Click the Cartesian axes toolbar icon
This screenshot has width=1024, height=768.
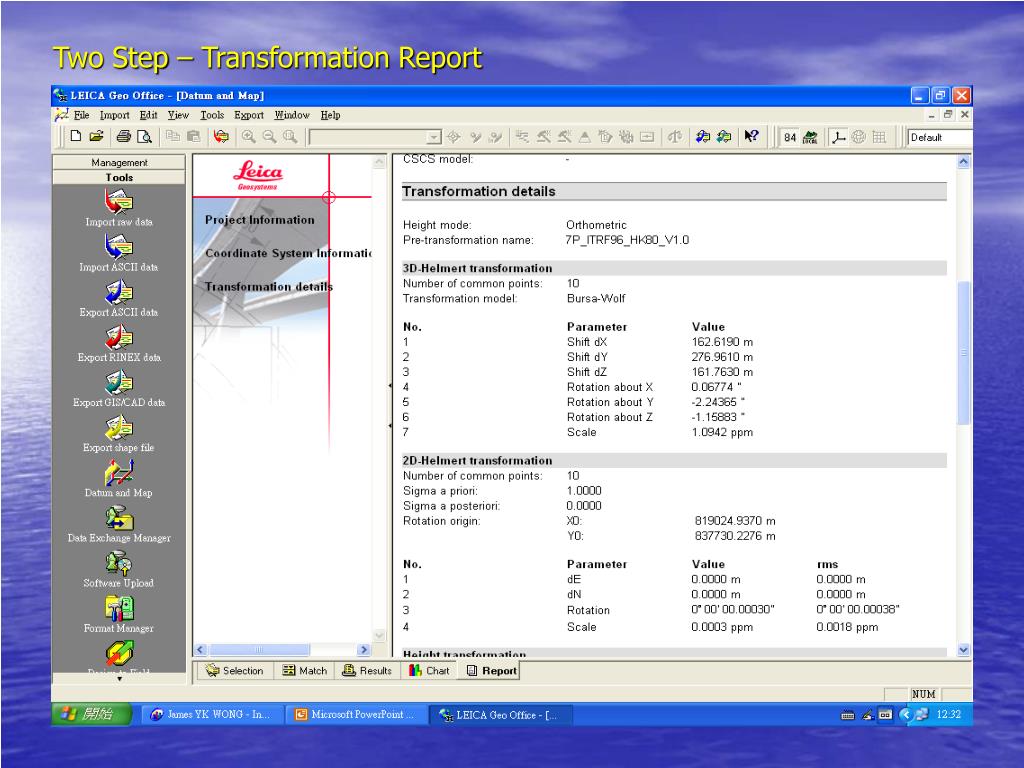tap(839, 136)
